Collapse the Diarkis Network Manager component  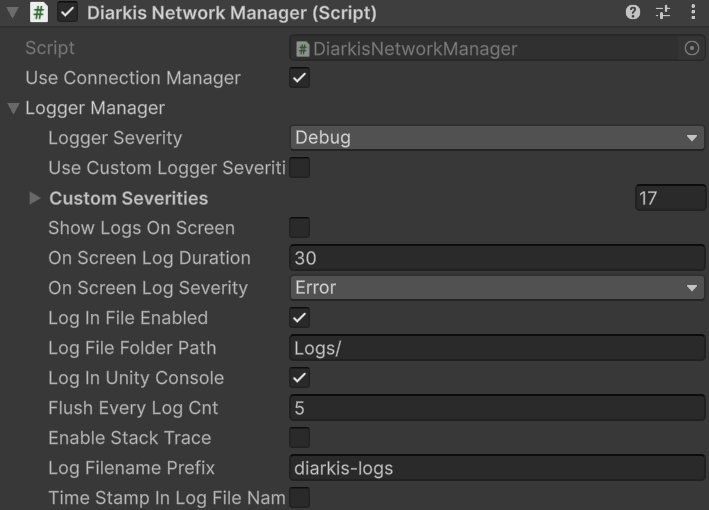point(12,13)
